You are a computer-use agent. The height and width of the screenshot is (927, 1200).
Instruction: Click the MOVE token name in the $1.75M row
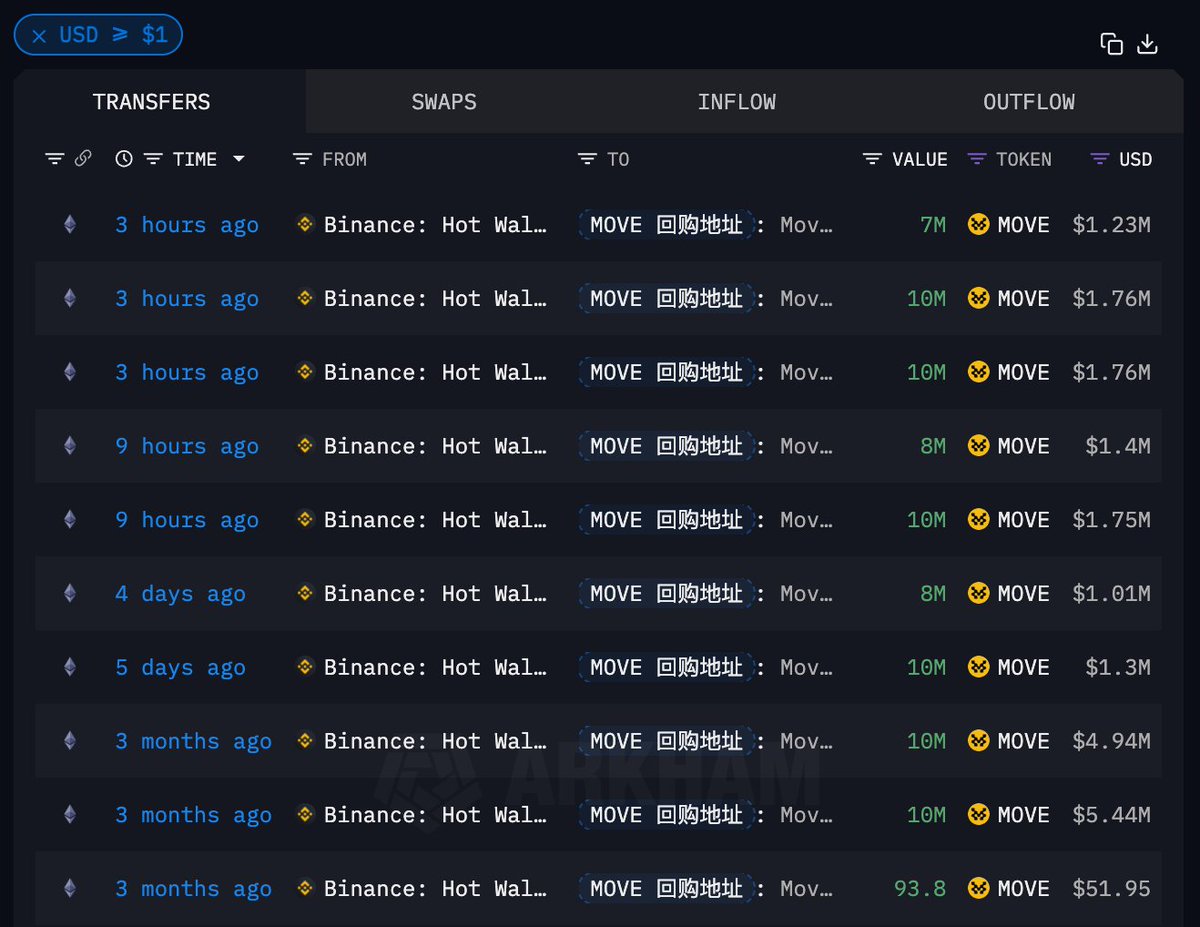tap(1023, 520)
